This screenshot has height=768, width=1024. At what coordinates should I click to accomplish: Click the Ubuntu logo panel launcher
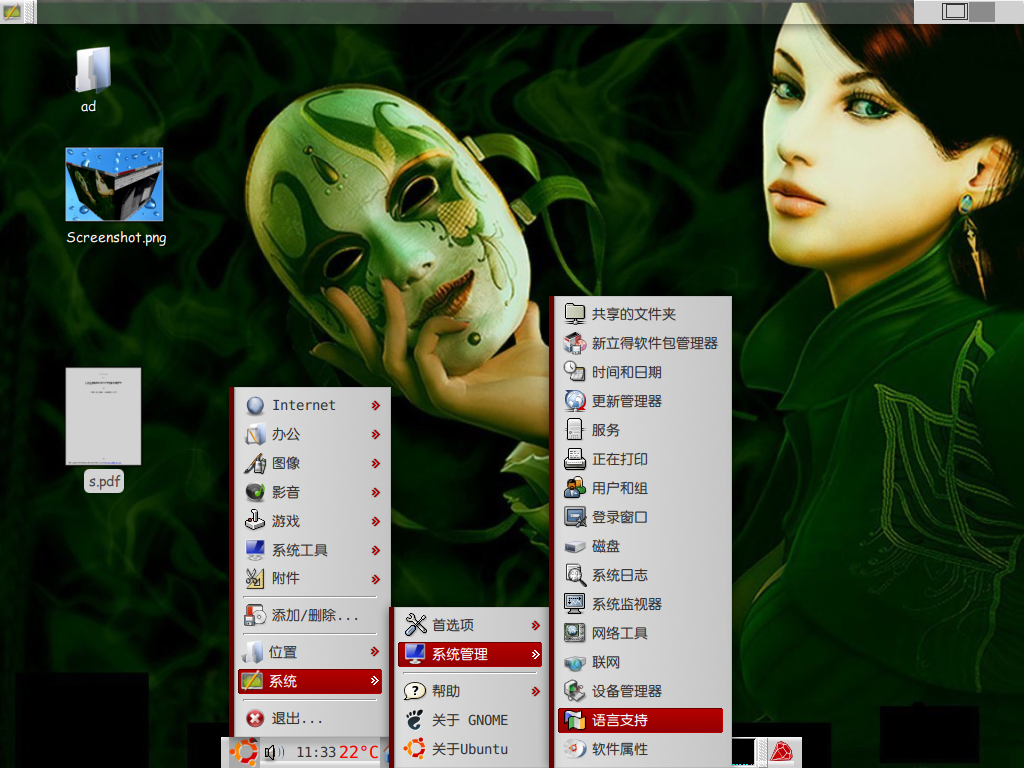coord(244,752)
